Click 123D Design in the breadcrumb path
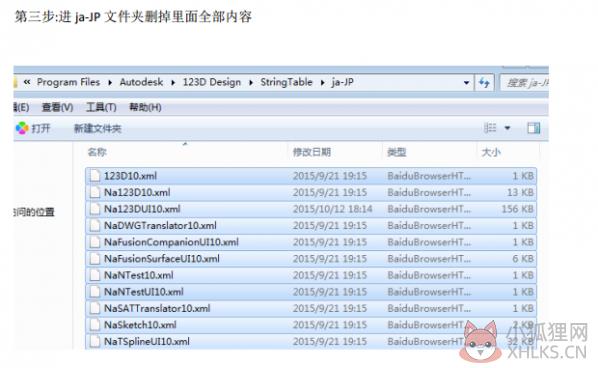The image size is (598, 368). pos(212,82)
